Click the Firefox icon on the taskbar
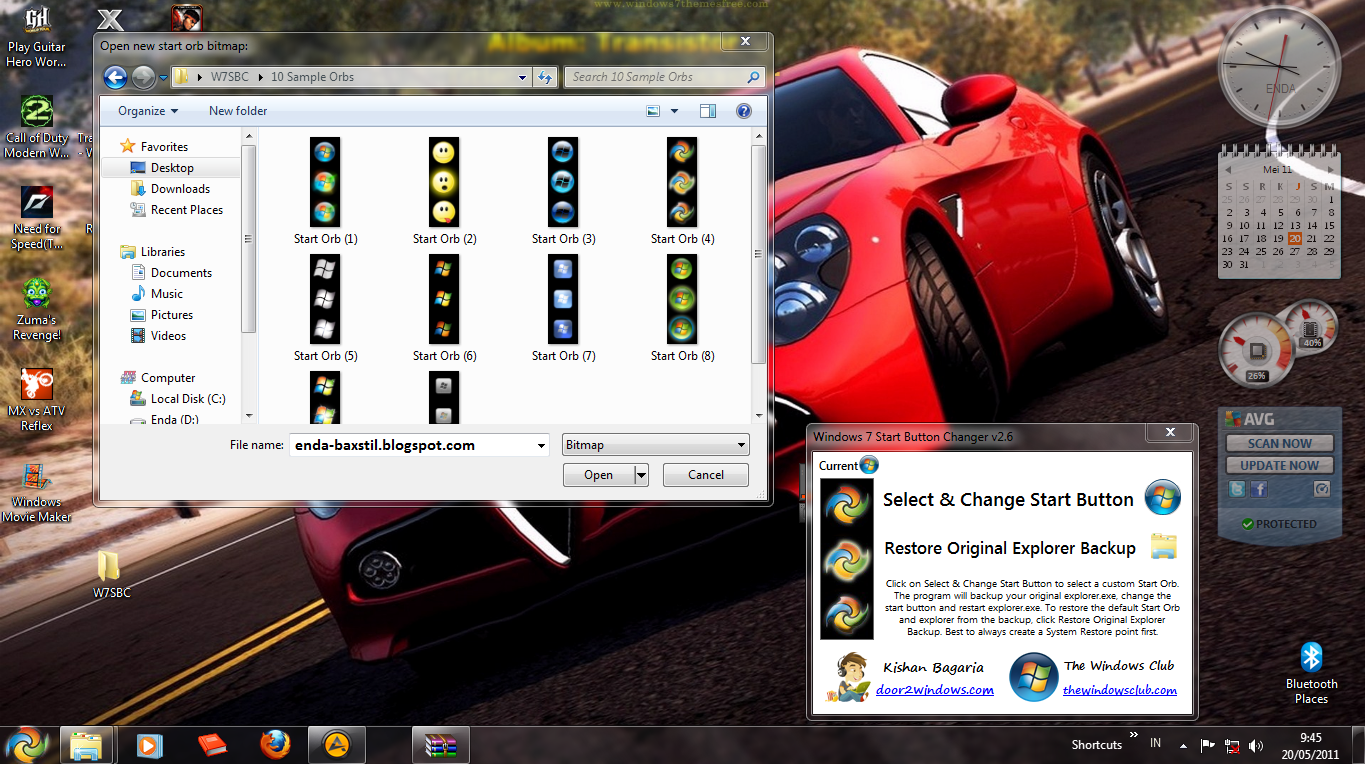This screenshot has height=764, width=1365. point(275,744)
